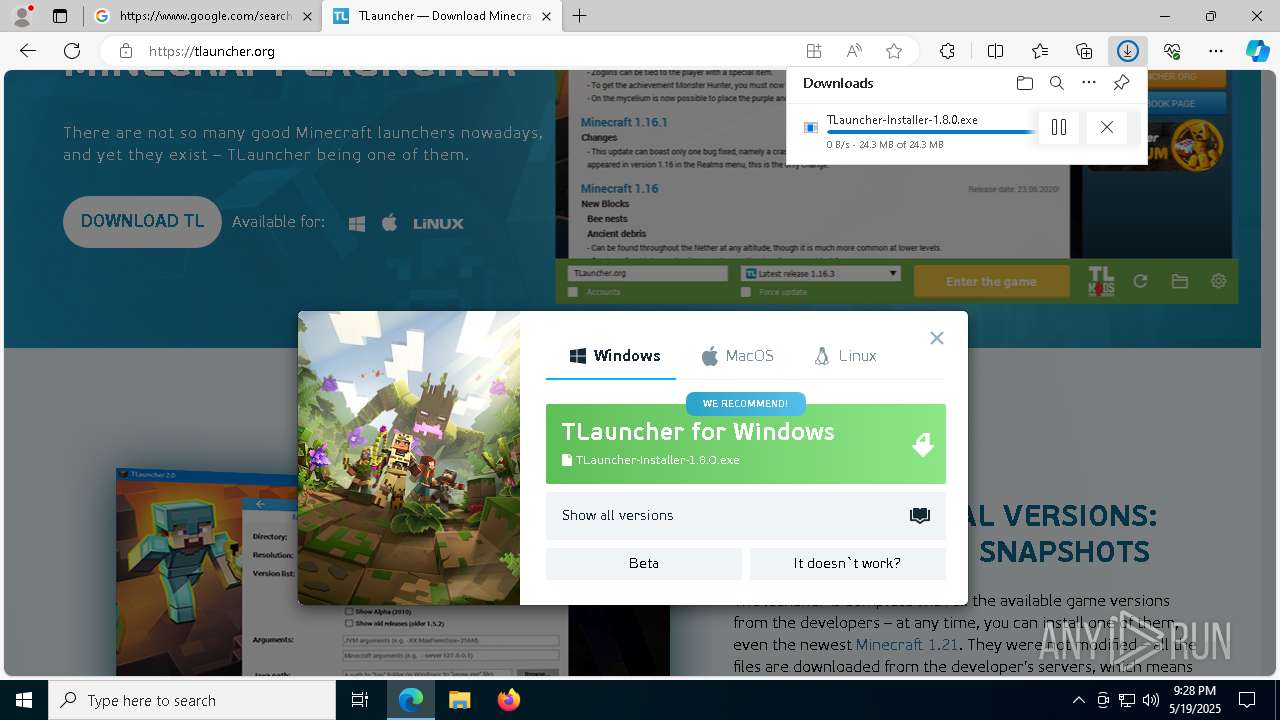
Task: Click the settings gear in launcher screenshot
Action: click(1218, 281)
